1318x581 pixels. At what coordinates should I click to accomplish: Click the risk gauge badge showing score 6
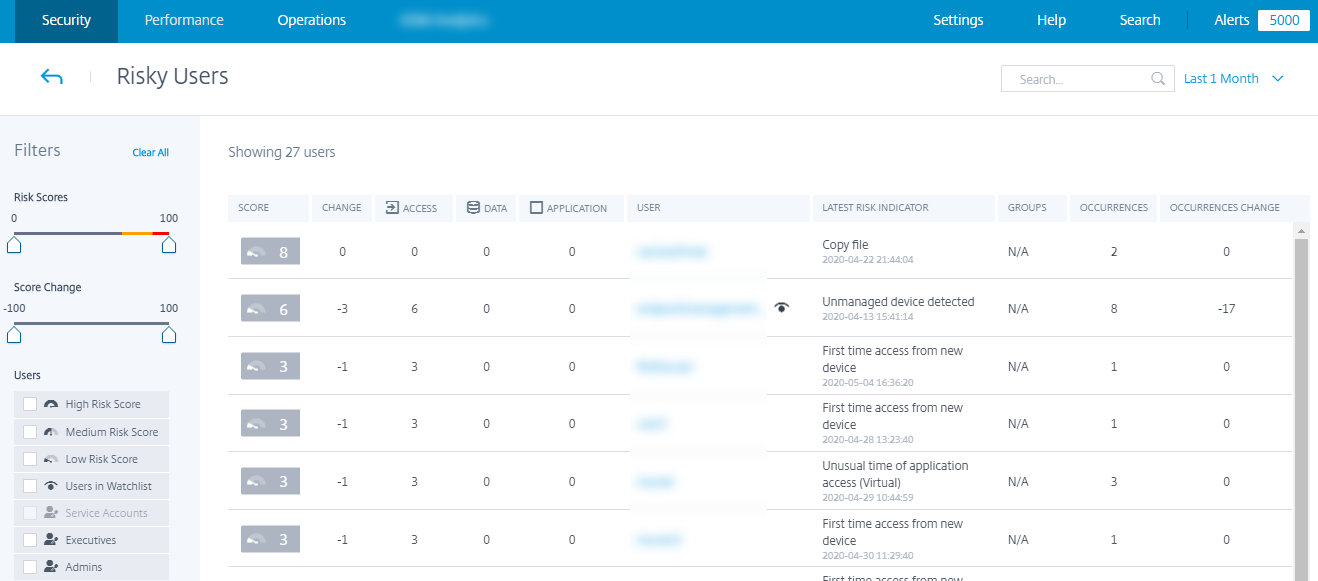point(270,309)
